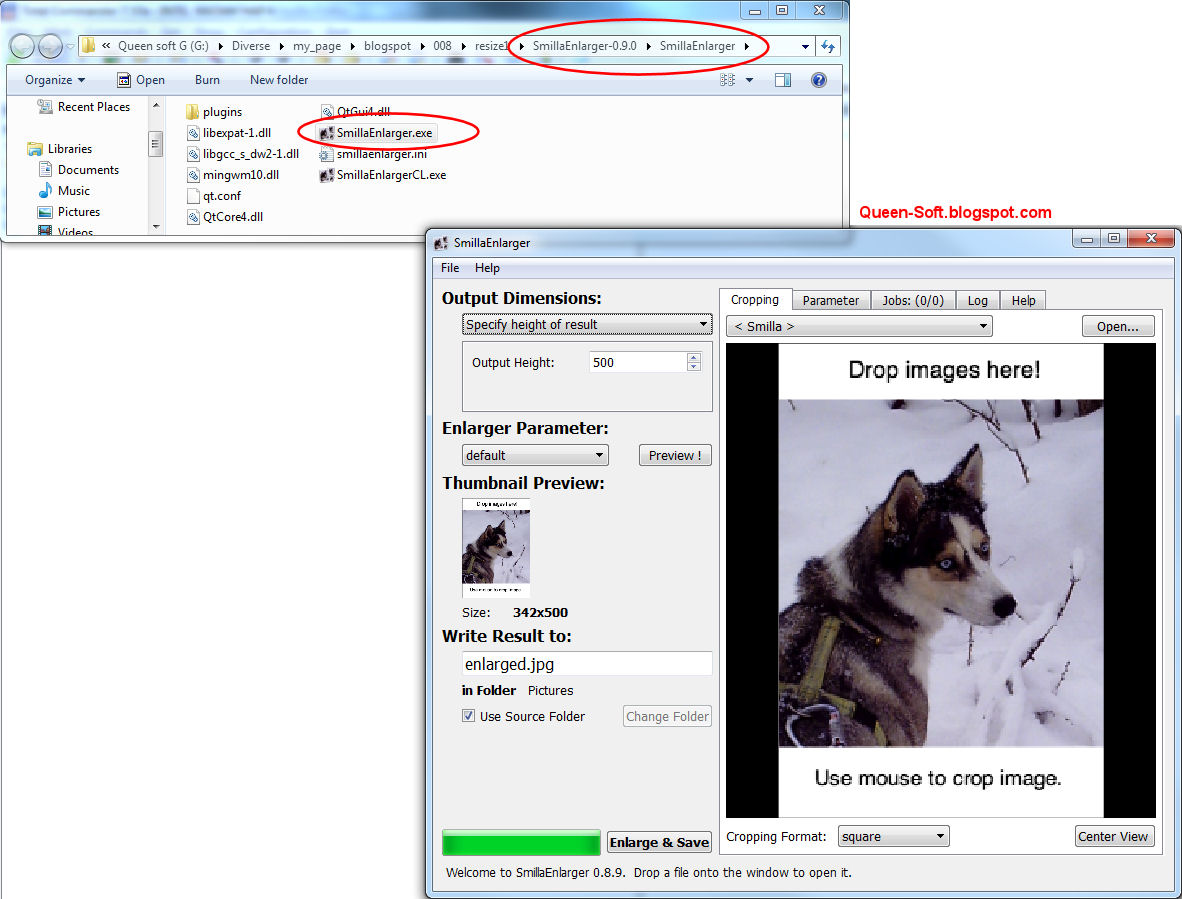
Task: Expand view options arrow in Explorer
Action: tap(749, 80)
